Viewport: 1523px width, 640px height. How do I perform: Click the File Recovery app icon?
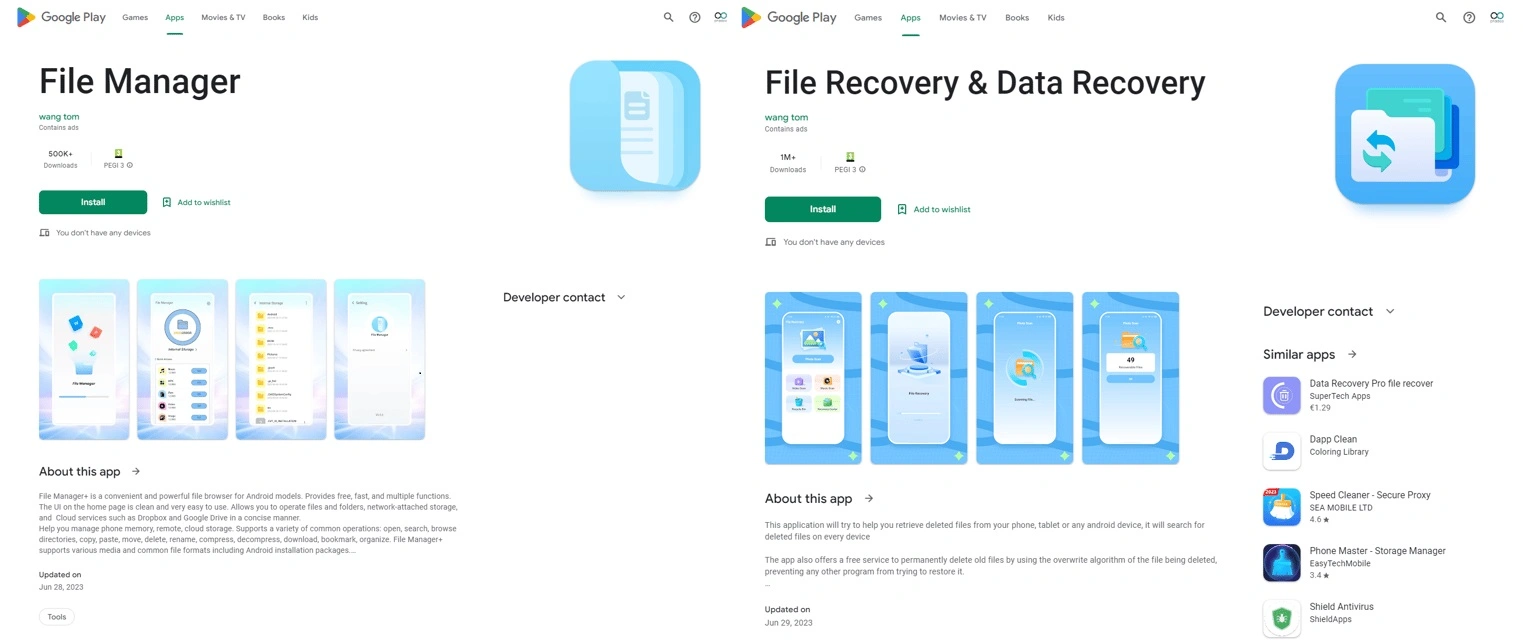click(1405, 134)
